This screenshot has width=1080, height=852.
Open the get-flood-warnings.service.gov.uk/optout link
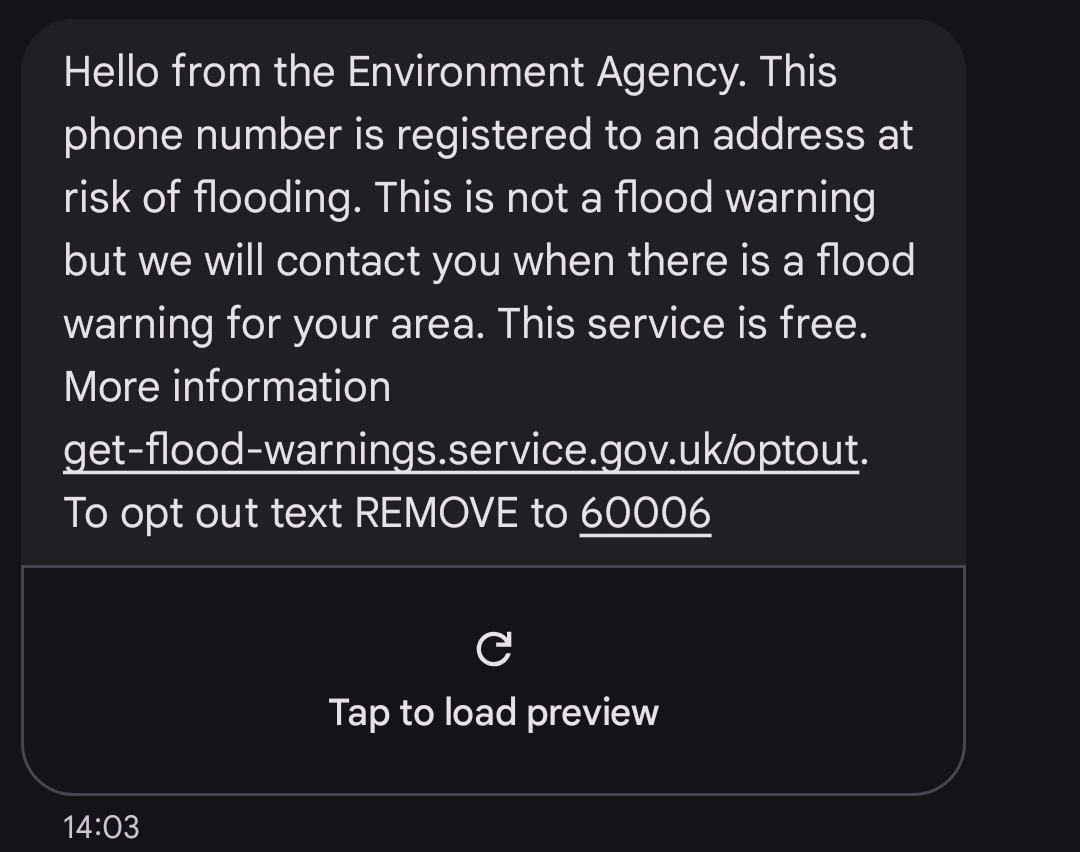click(461, 450)
